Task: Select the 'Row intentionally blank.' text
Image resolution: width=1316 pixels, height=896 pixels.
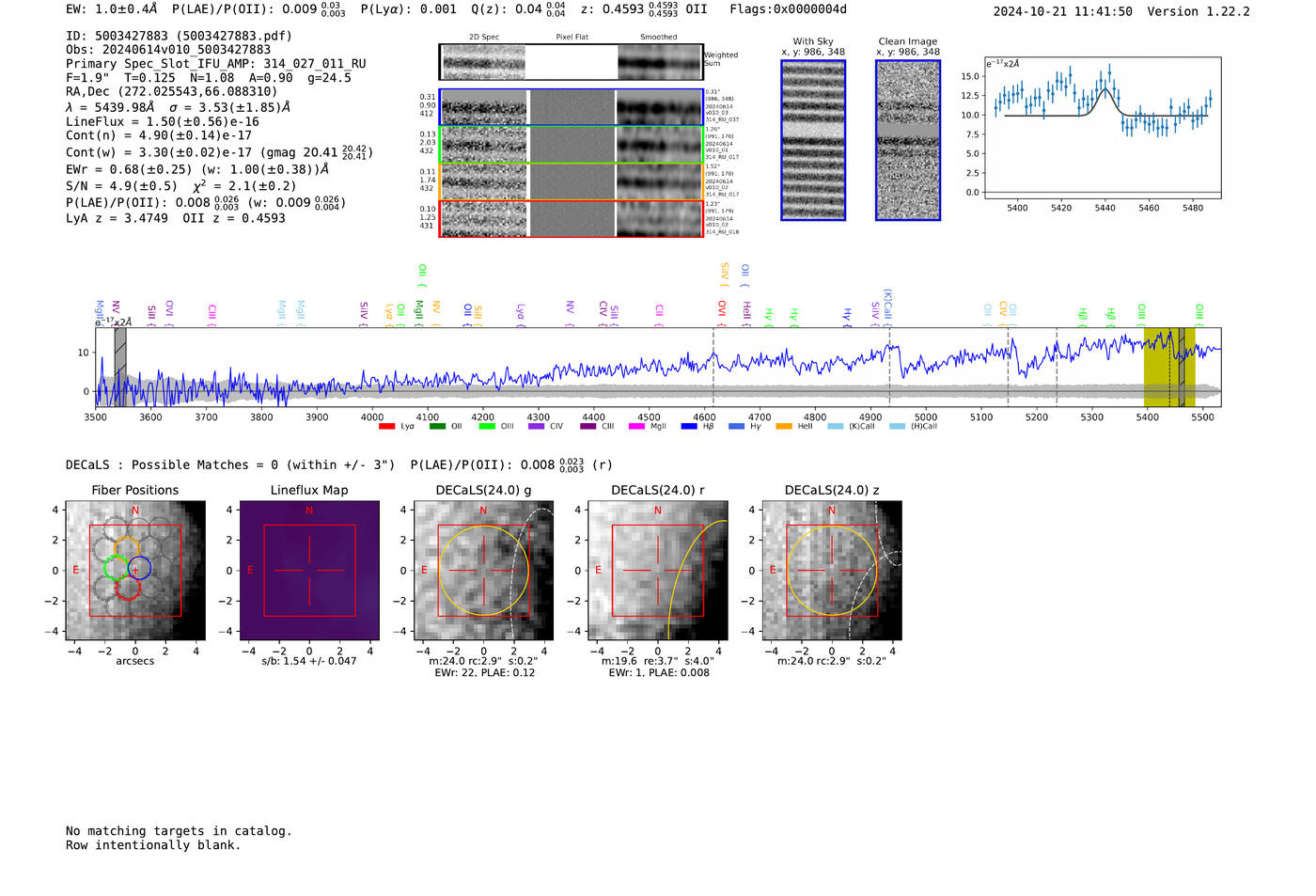Action: tap(153, 845)
